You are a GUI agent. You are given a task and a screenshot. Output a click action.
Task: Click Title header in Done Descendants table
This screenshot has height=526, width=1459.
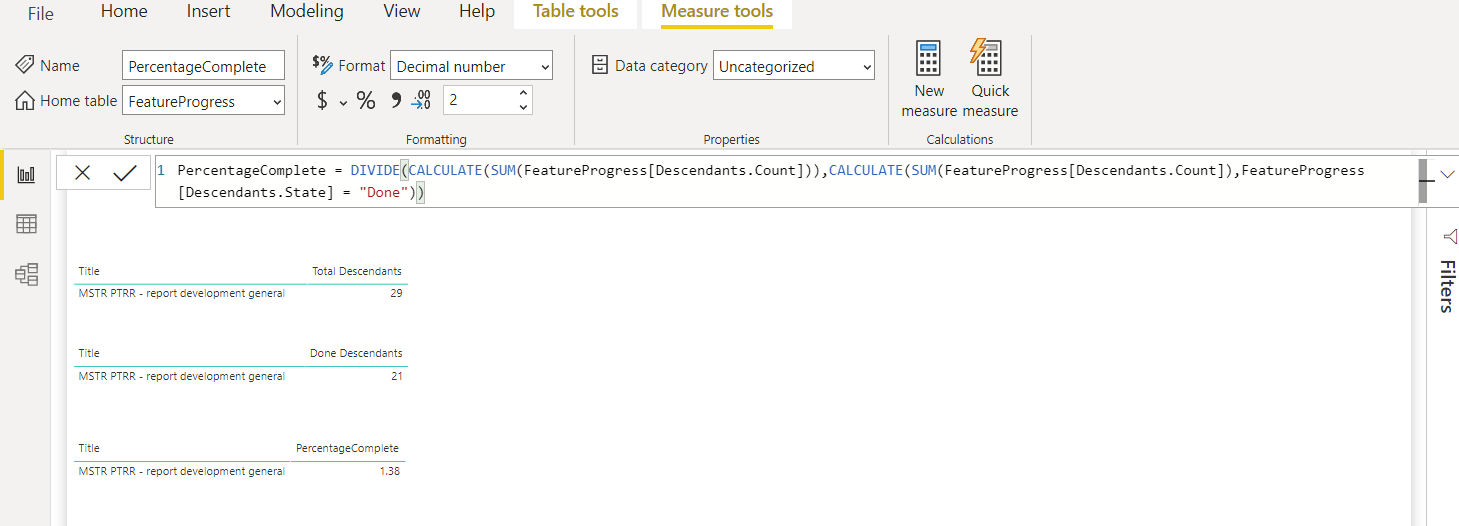89,353
